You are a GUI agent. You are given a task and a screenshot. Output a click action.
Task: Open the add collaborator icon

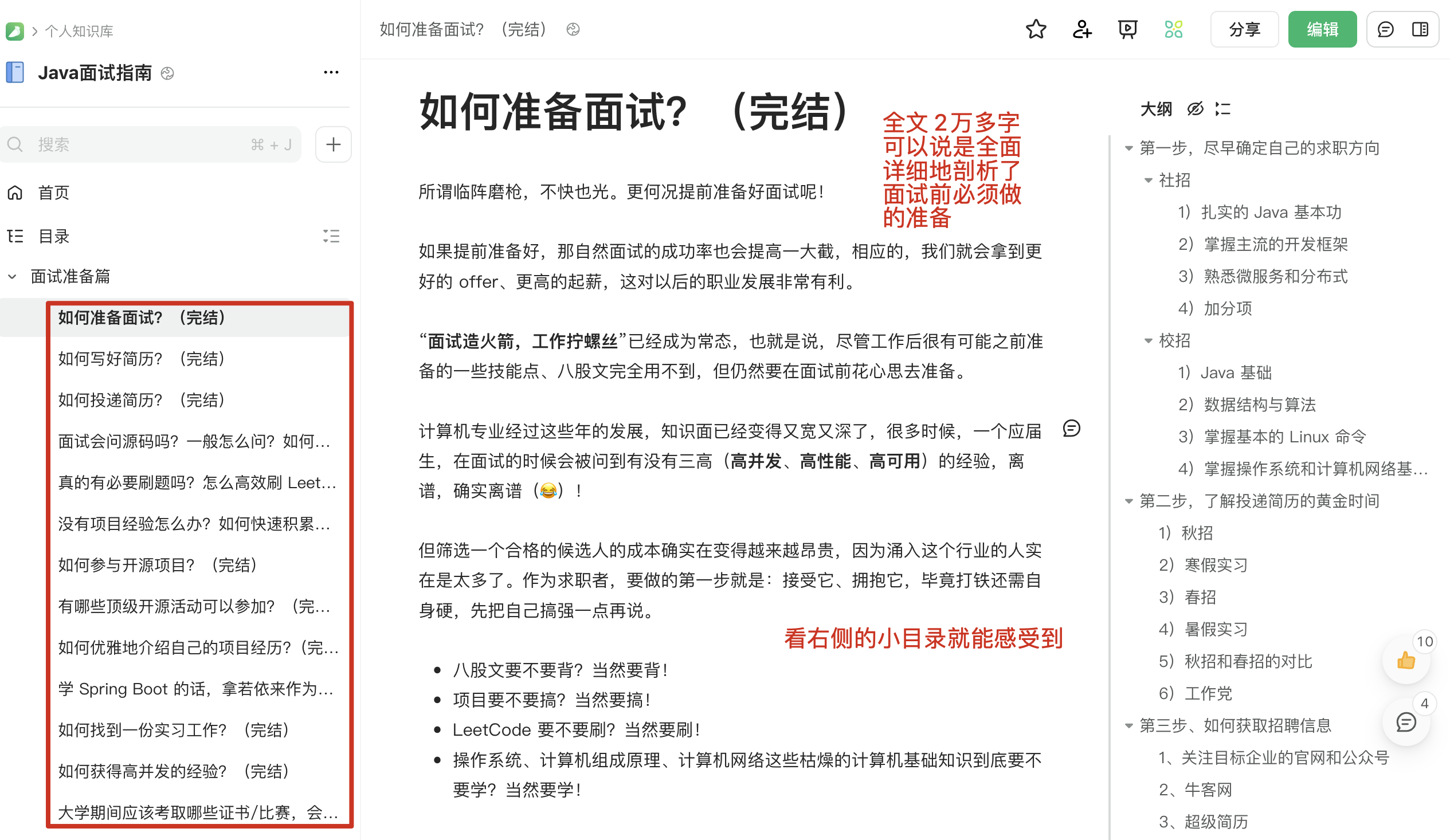click(1082, 29)
